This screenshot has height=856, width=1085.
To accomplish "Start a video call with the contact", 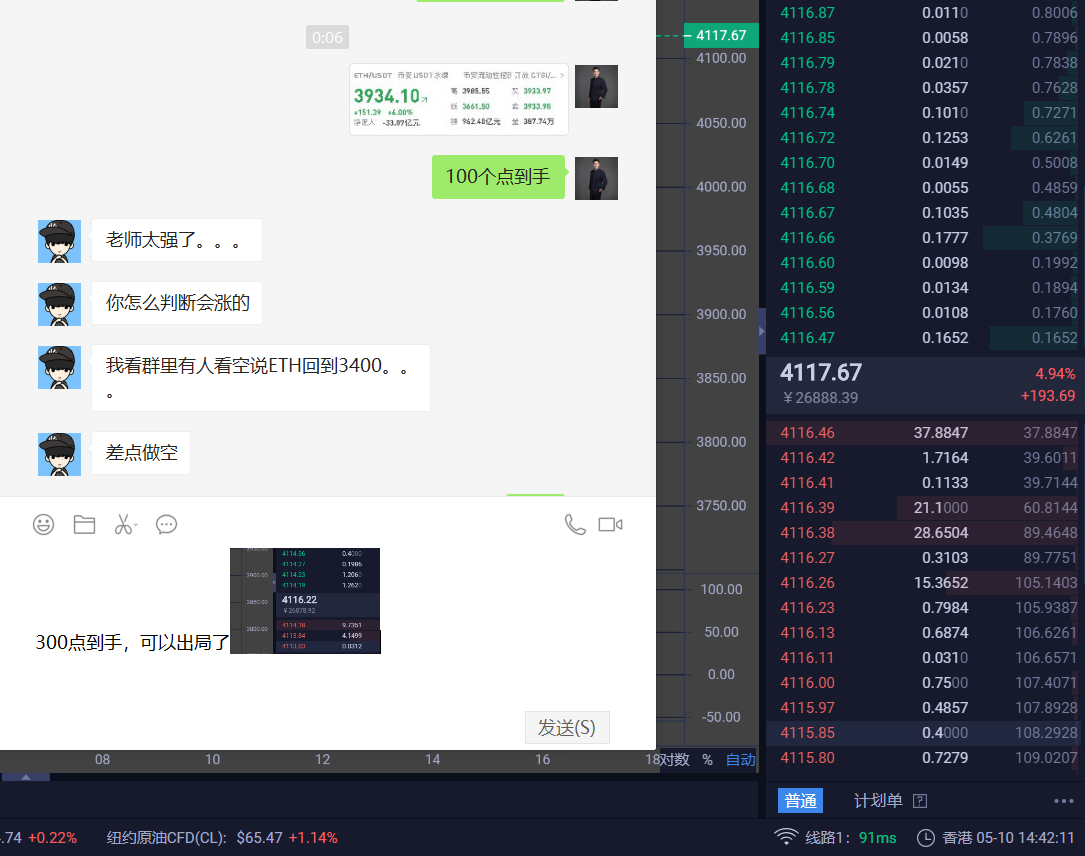I will click(x=610, y=523).
